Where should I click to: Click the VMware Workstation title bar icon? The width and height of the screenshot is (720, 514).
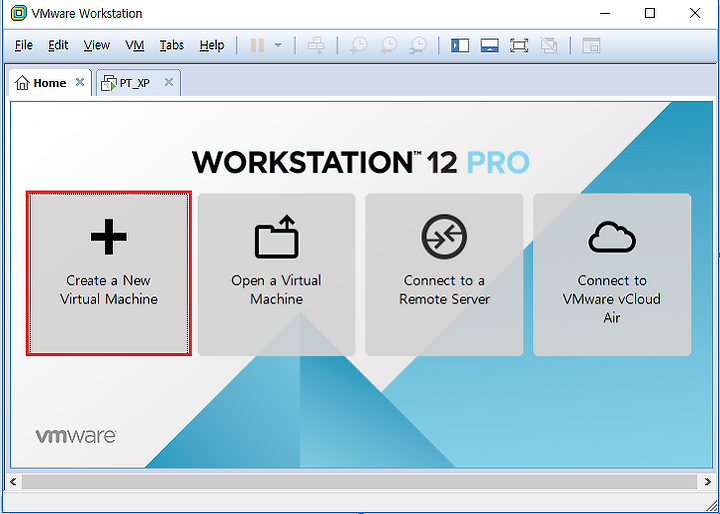(19, 13)
